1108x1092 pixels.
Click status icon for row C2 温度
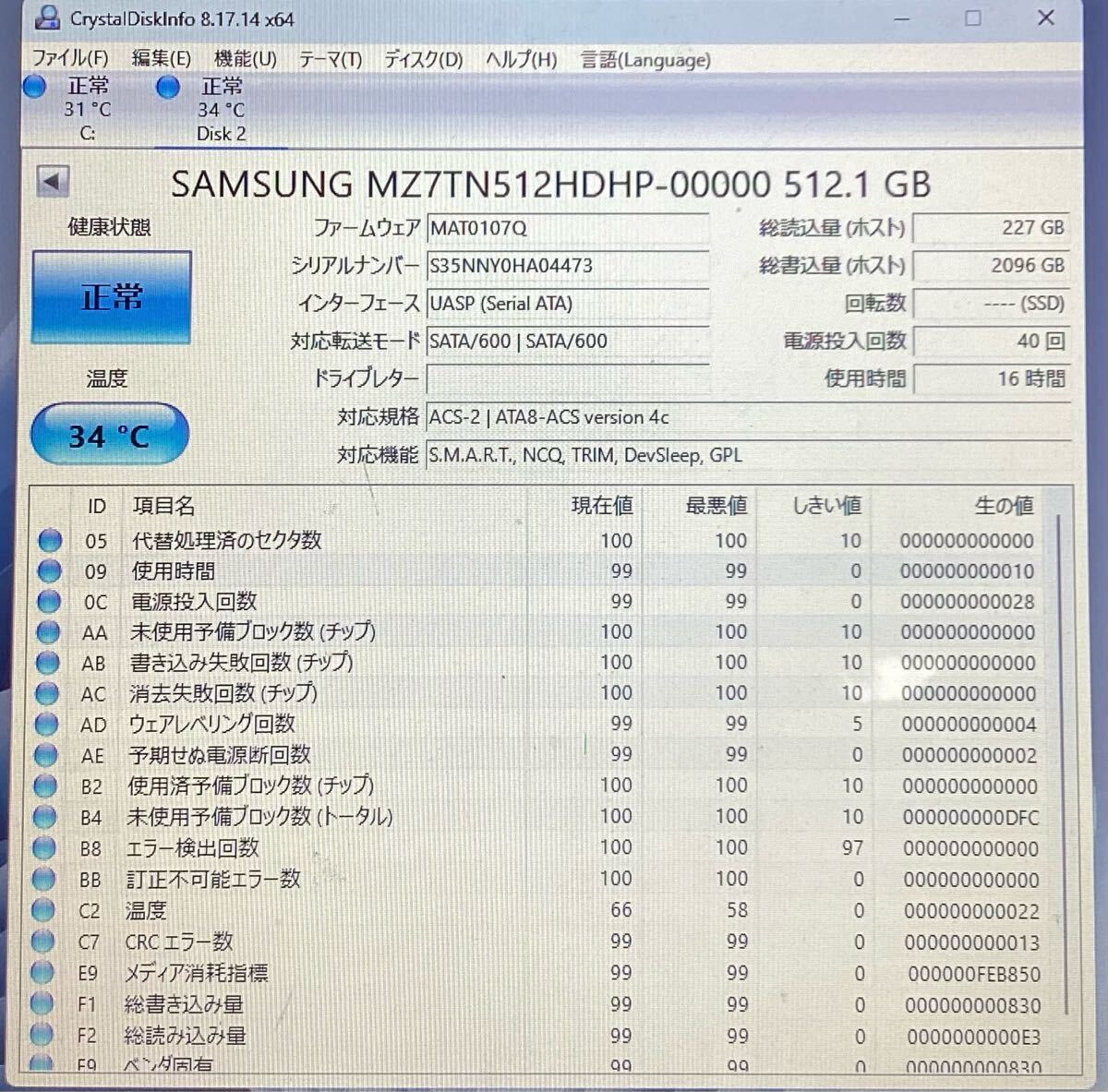coord(42,910)
